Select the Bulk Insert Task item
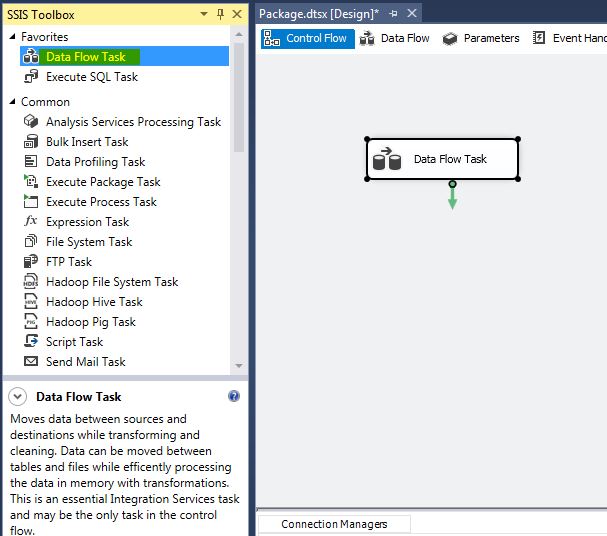This screenshot has height=536, width=607. tap(124, 142)
